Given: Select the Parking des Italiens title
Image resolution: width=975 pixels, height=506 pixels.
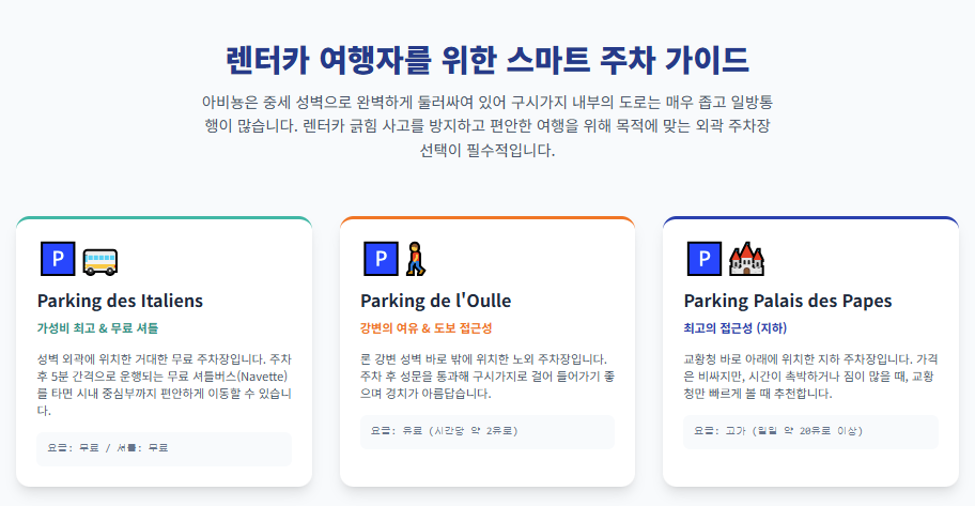Looking at the screenshot, I should point(120,301).
